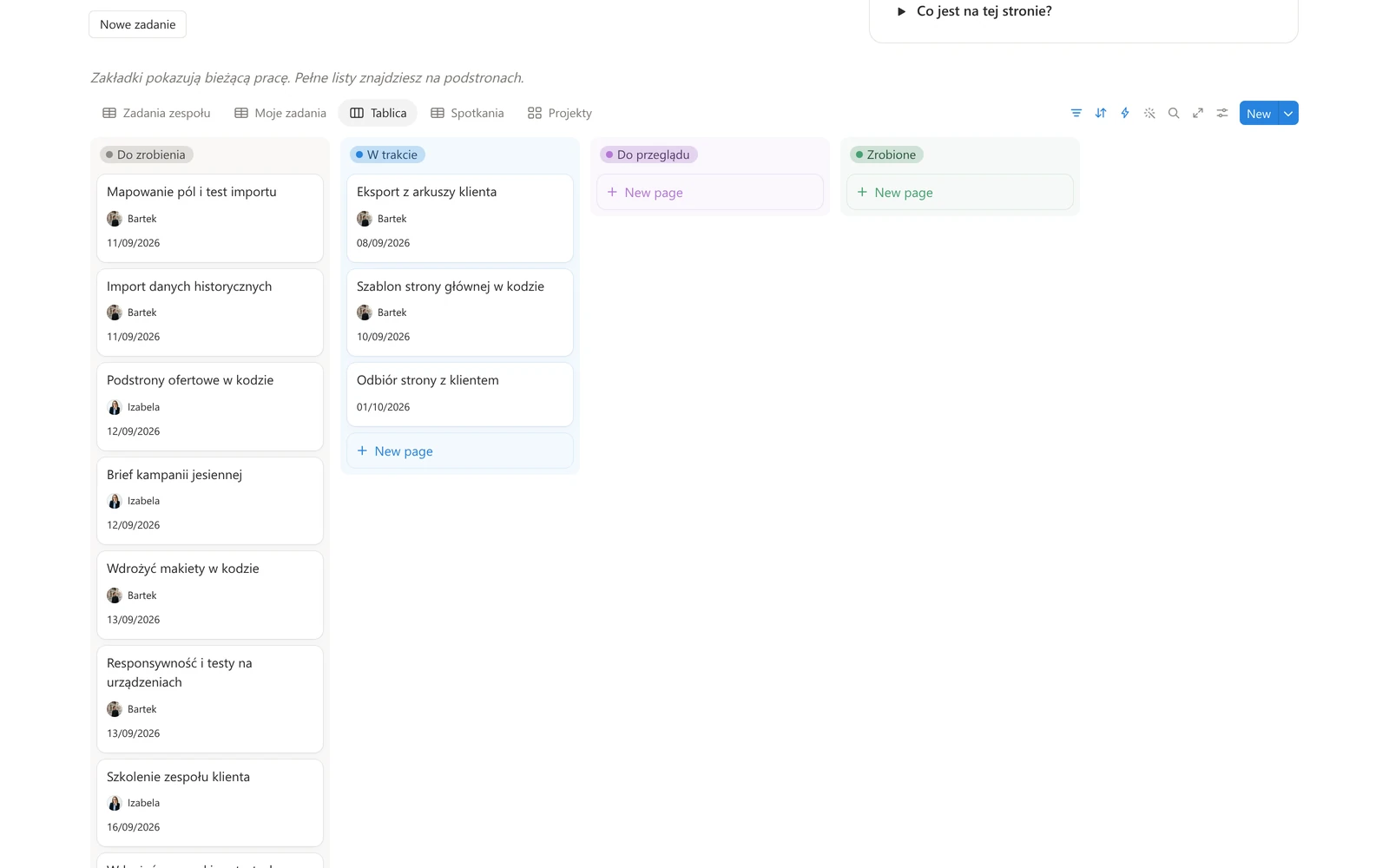Open view settings sliders icon

[x=1222, y=113]
